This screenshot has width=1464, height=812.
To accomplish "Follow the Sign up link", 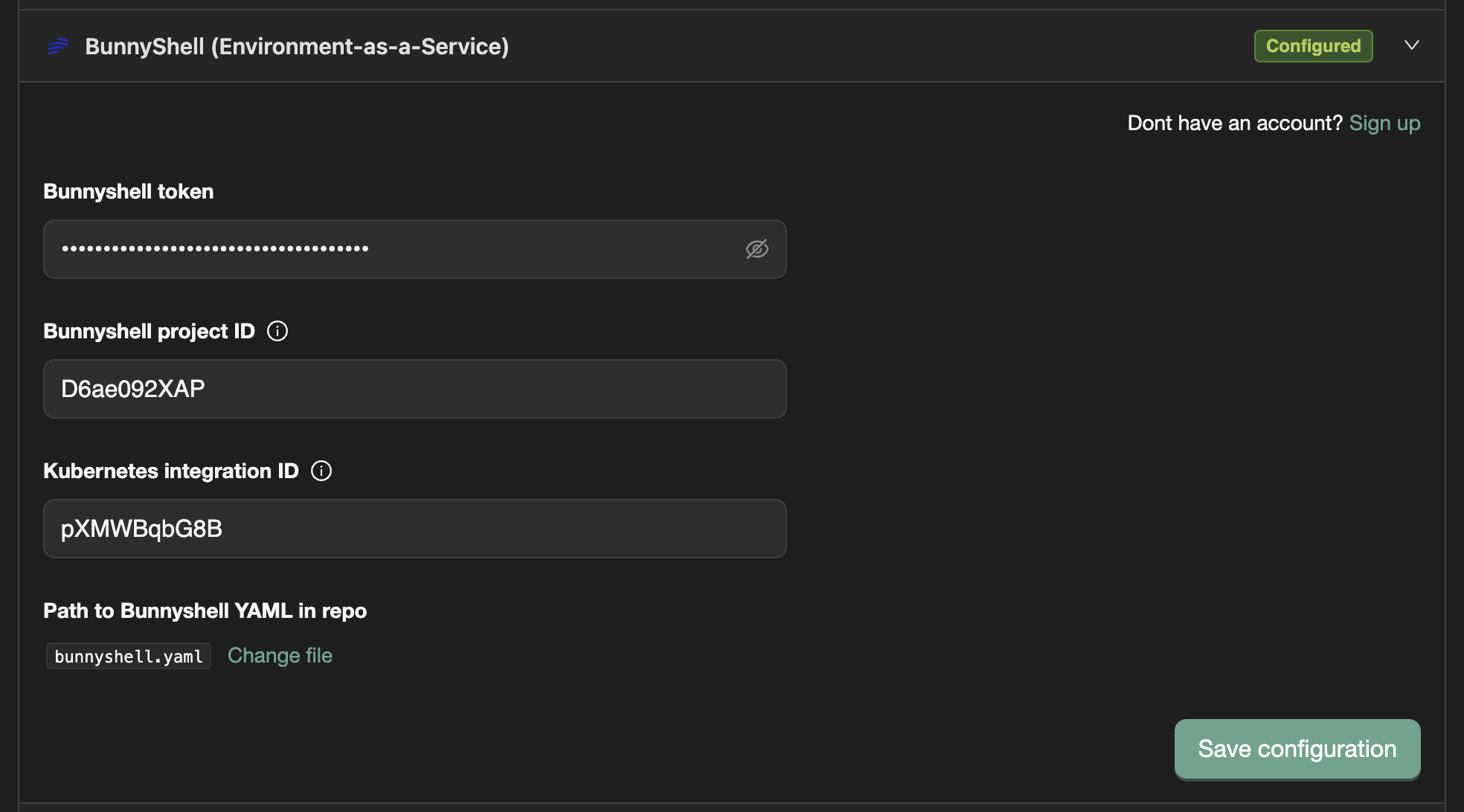I will coord(1384,123).
